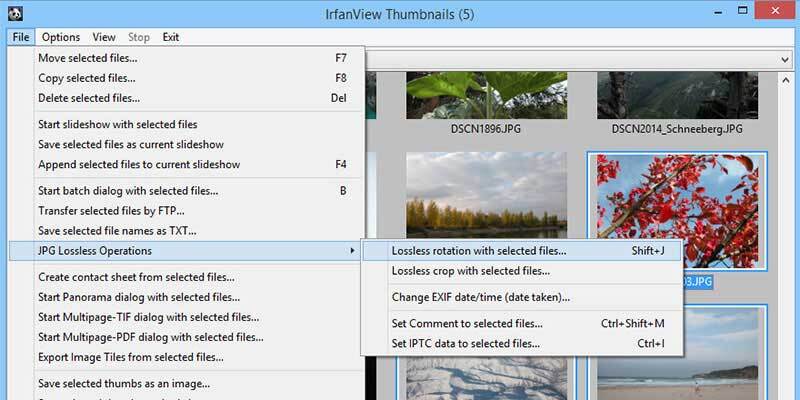Expand JPG Lossless Operations submenu
Image resolution: width=800 pixels, height=400 pixels.
tap(187, 251)
